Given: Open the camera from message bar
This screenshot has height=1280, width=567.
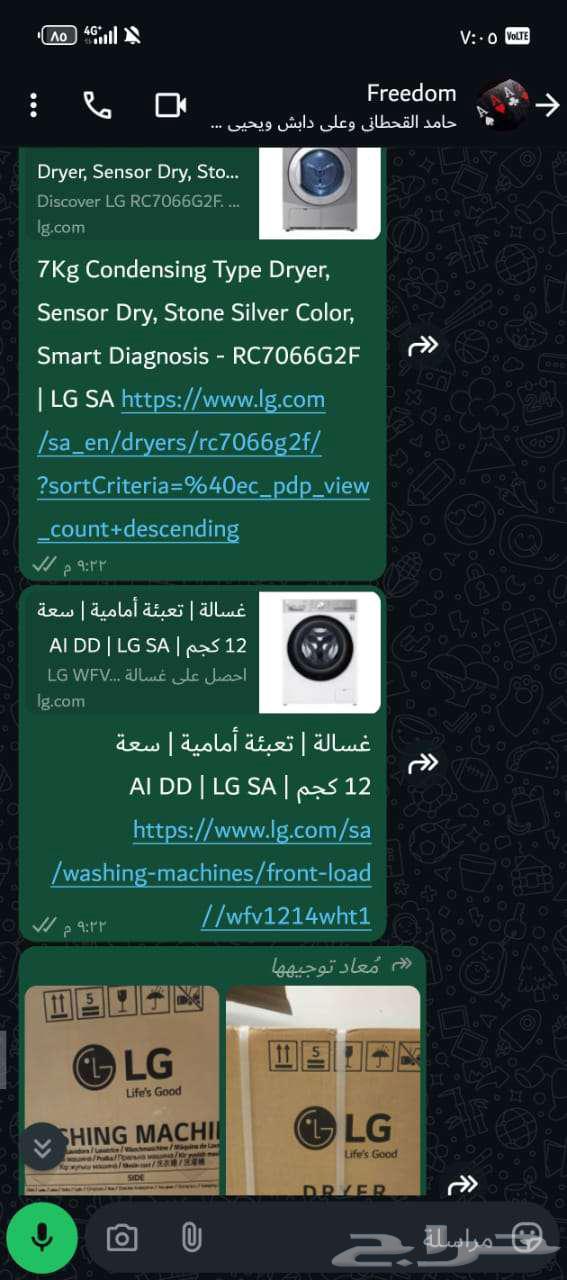Looking at the screenshot, I should (x=122, y=1238).
